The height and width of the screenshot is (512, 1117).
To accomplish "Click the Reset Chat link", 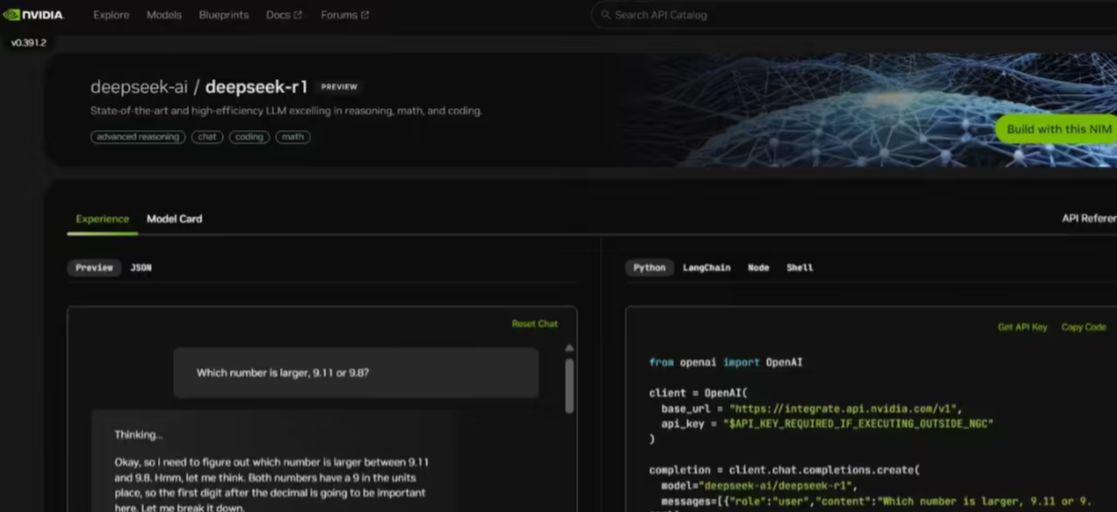I will [x=535, y=324].
